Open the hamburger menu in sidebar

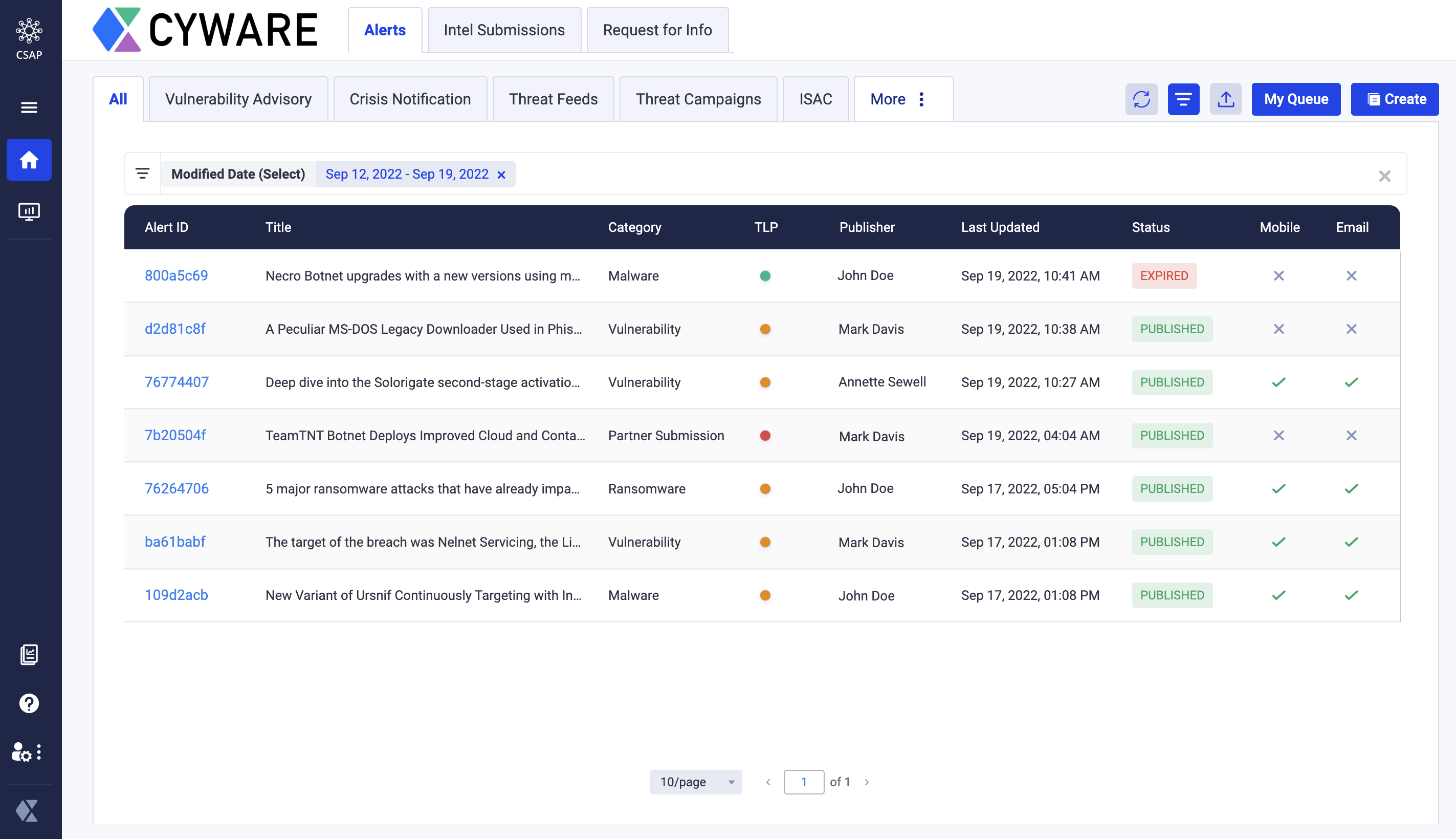[29, 107]
